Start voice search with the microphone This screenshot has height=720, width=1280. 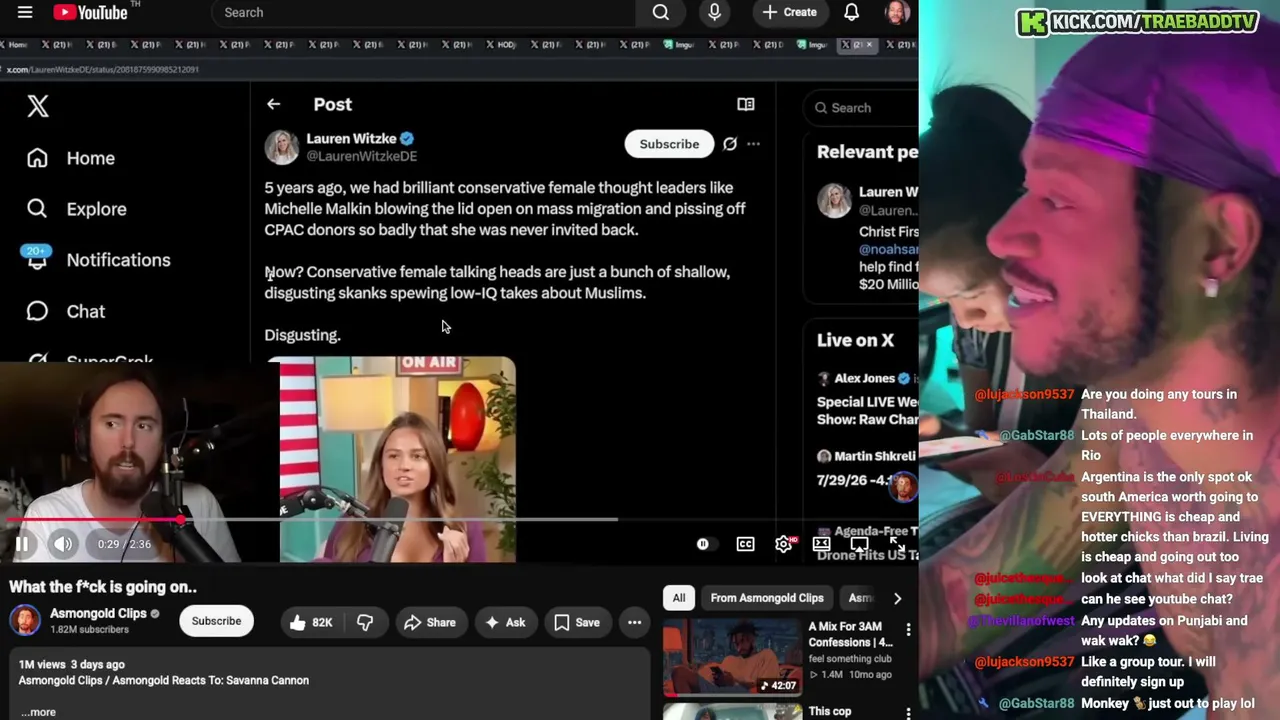pos(714,12)
